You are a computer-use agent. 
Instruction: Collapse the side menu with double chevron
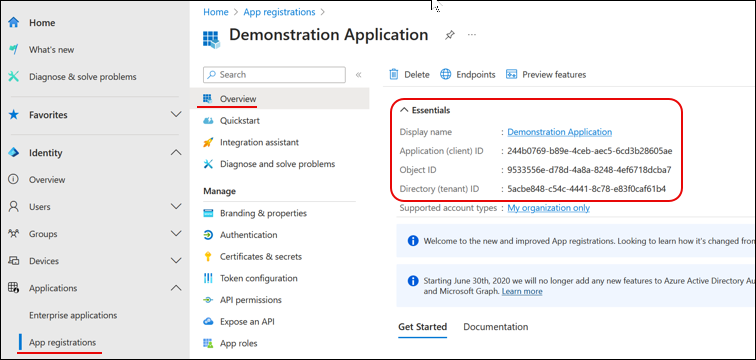click(358, 75)
